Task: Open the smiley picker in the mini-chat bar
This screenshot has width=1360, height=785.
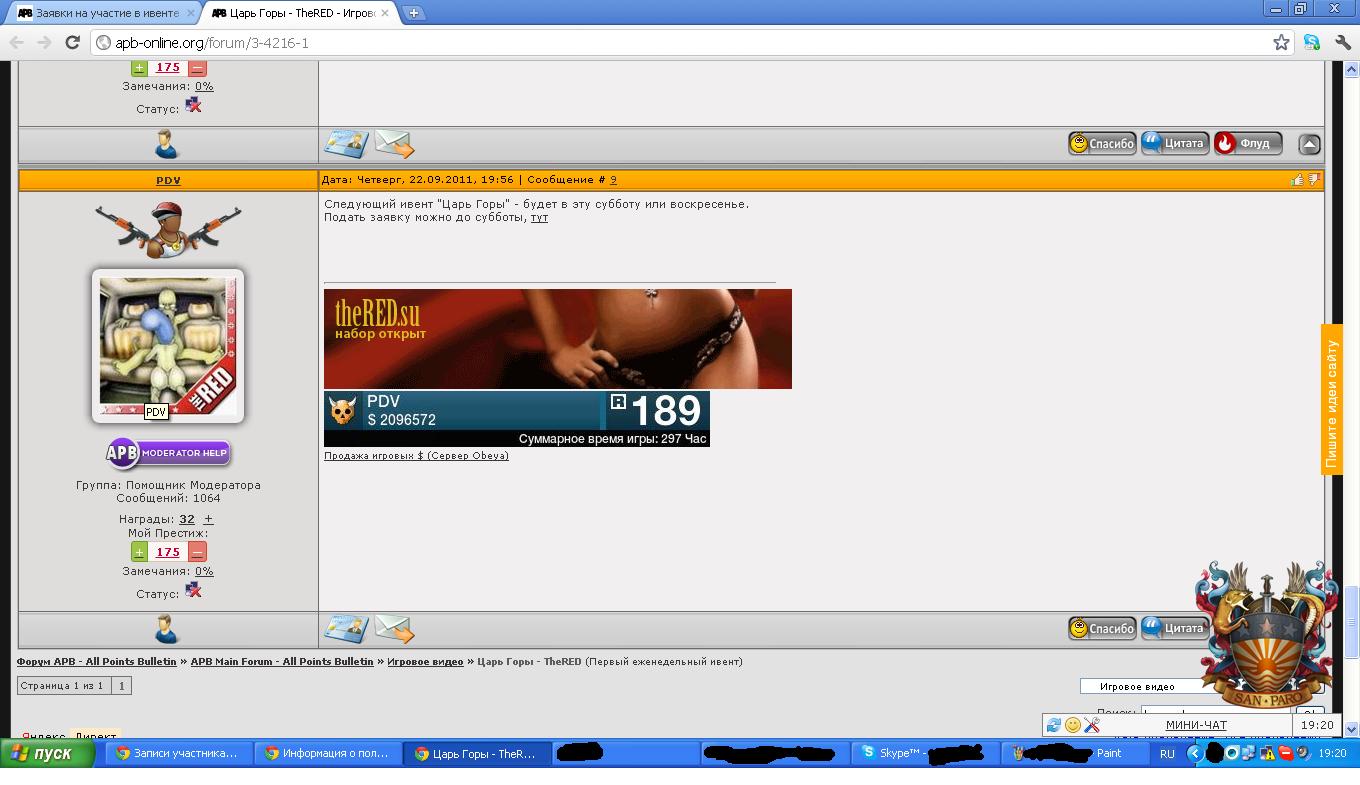Action: tap(1072, 725)
